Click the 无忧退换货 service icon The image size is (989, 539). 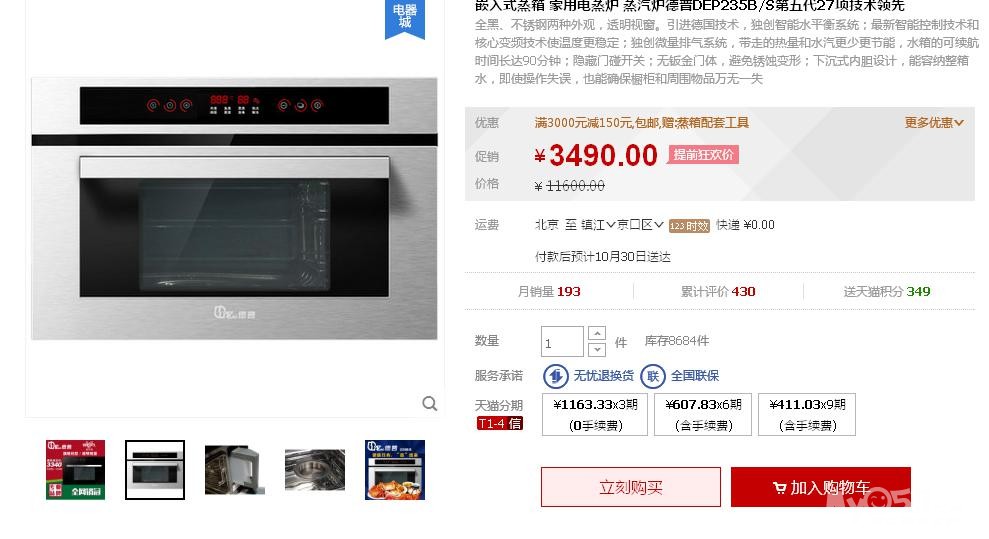click(556, 376)
